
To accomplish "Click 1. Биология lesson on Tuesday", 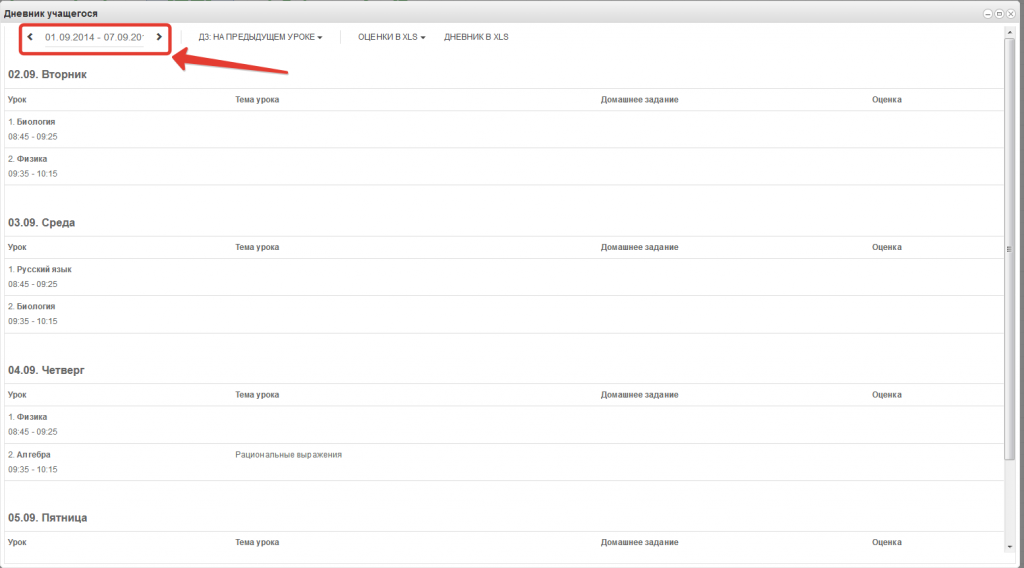I will click(x=31, y=122).
